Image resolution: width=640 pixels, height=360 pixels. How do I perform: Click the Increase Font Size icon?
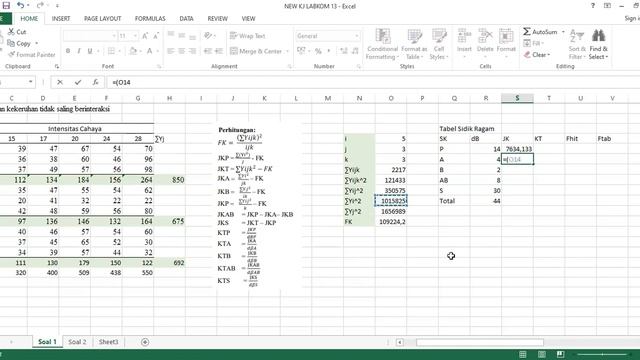pyautogui.click(x=145, y=36)
